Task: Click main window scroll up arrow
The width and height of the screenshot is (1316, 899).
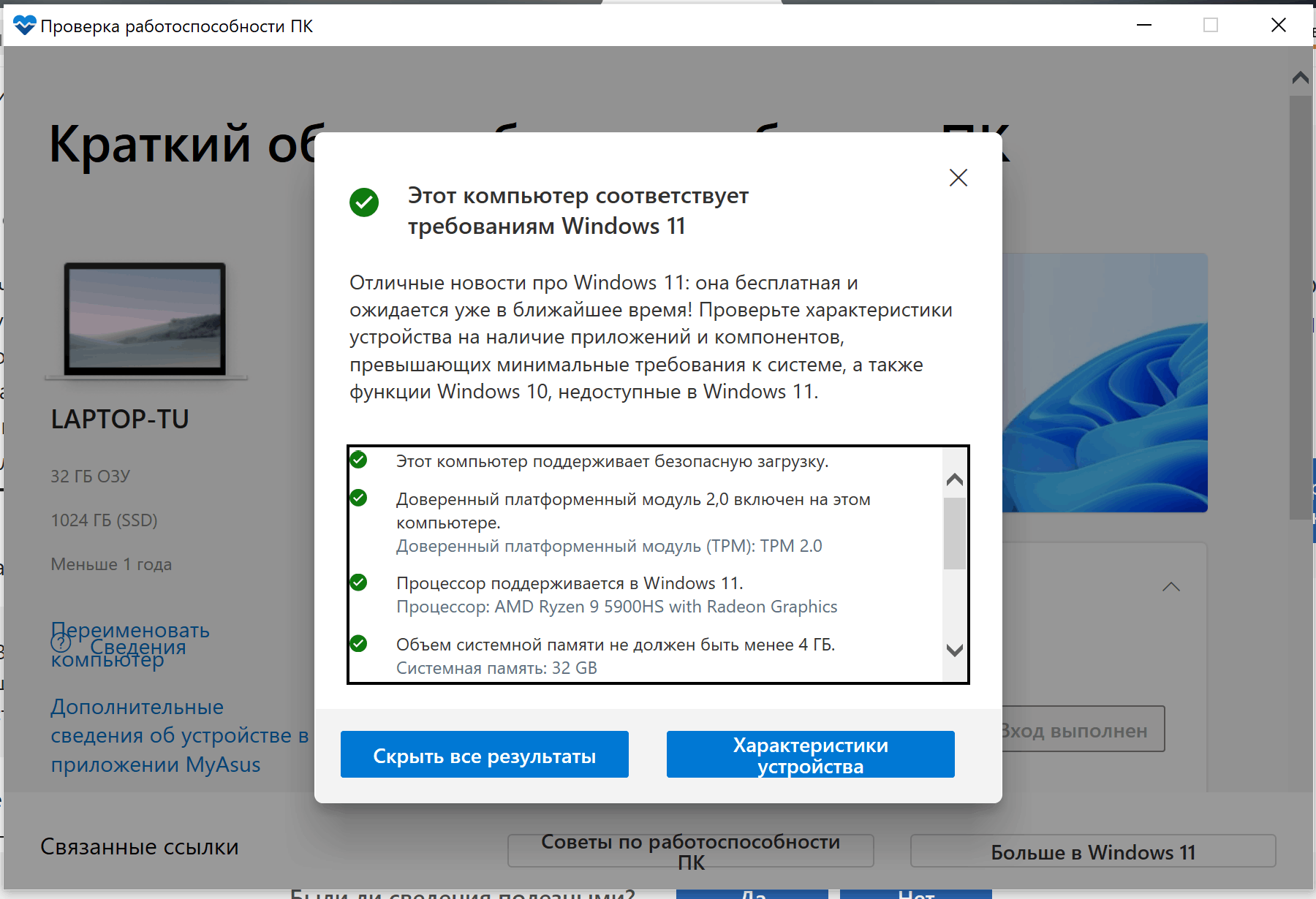Action: 1301,77
